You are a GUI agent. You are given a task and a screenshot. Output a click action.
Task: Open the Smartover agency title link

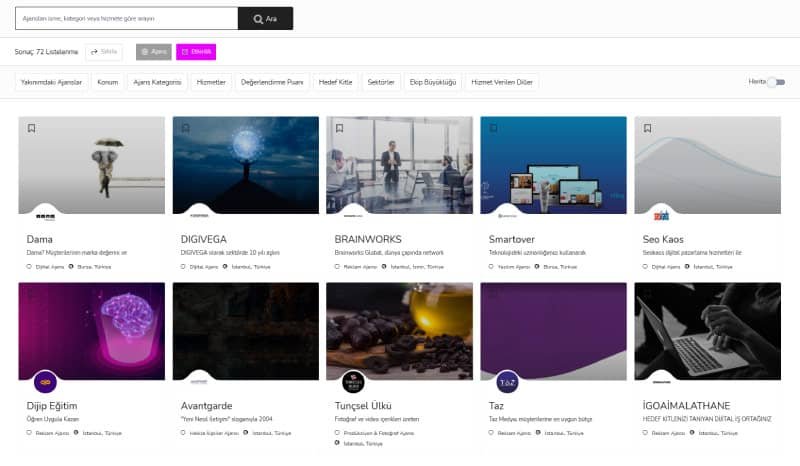tap(512, 239)
